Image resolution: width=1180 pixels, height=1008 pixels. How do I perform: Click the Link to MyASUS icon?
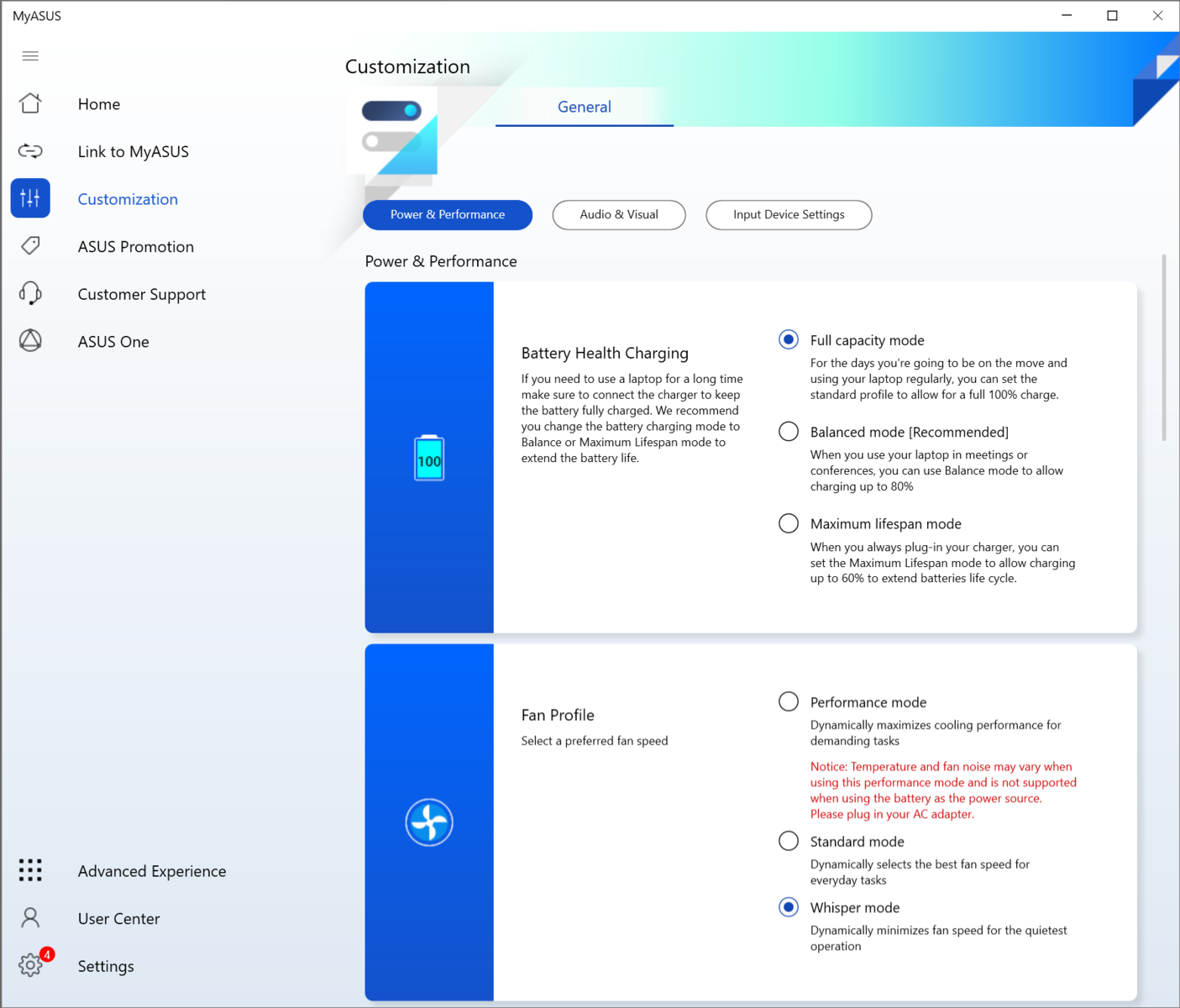click(30, 151)
